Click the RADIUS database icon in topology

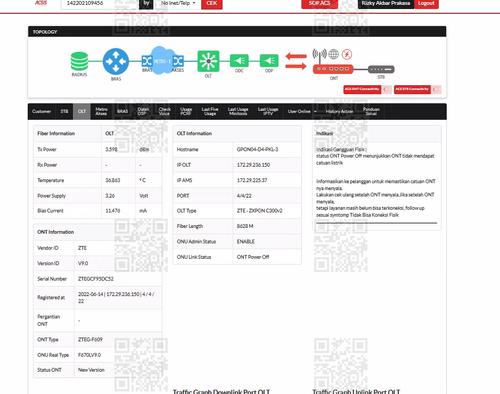[79, 61]
